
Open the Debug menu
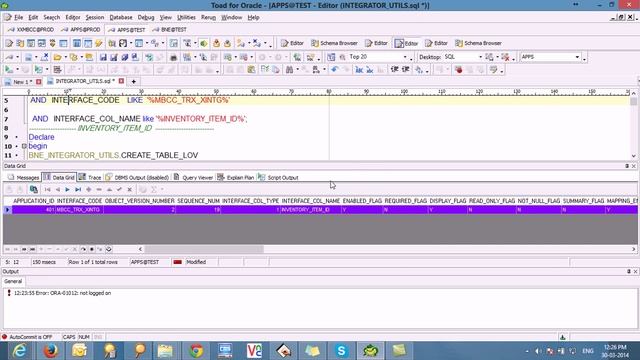tap(146, 18)
